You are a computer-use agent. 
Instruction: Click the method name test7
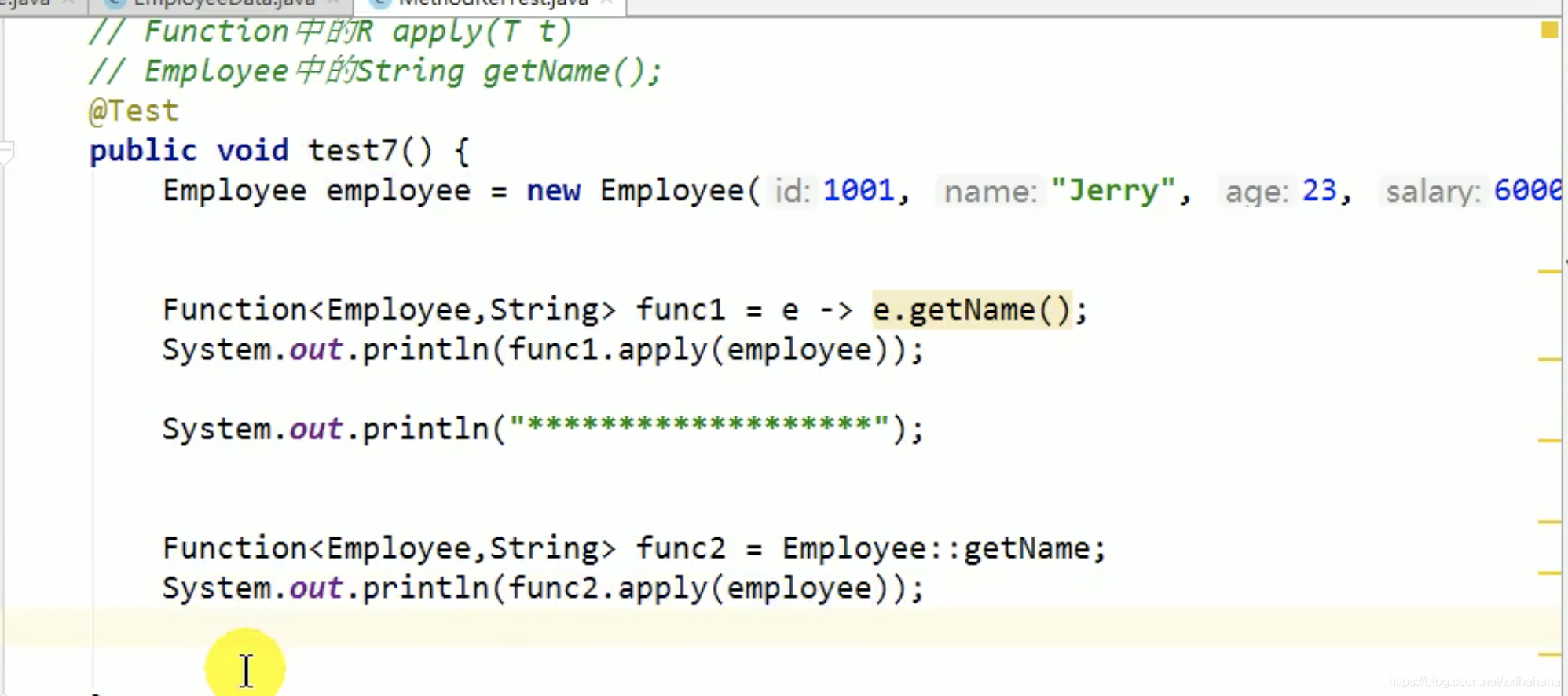pos(353,150)
